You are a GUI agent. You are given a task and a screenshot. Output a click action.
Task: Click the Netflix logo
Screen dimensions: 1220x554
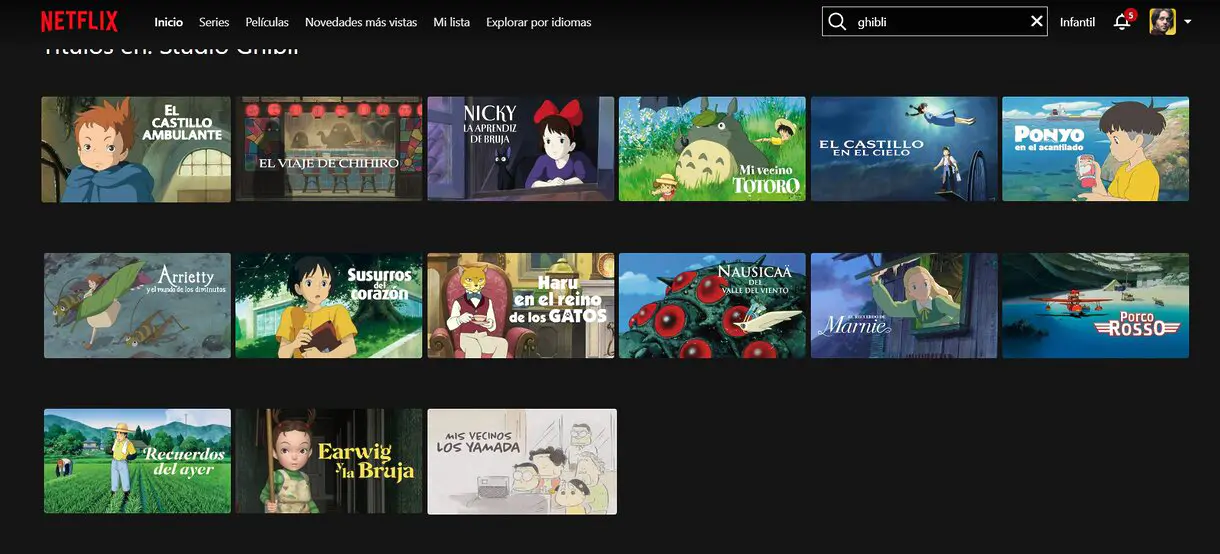pyautogui.click(x=79, y=21)
